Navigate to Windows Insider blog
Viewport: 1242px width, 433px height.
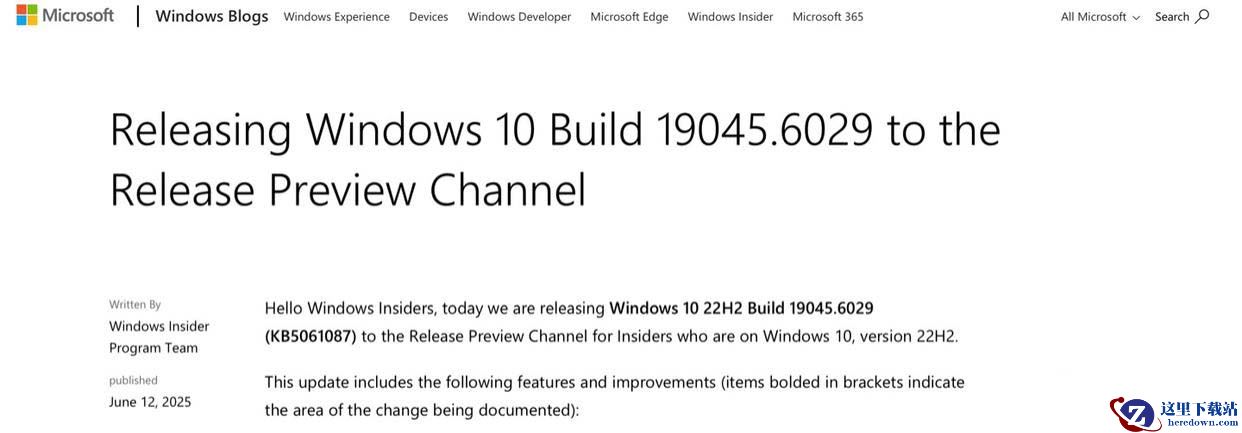[730, 17]
